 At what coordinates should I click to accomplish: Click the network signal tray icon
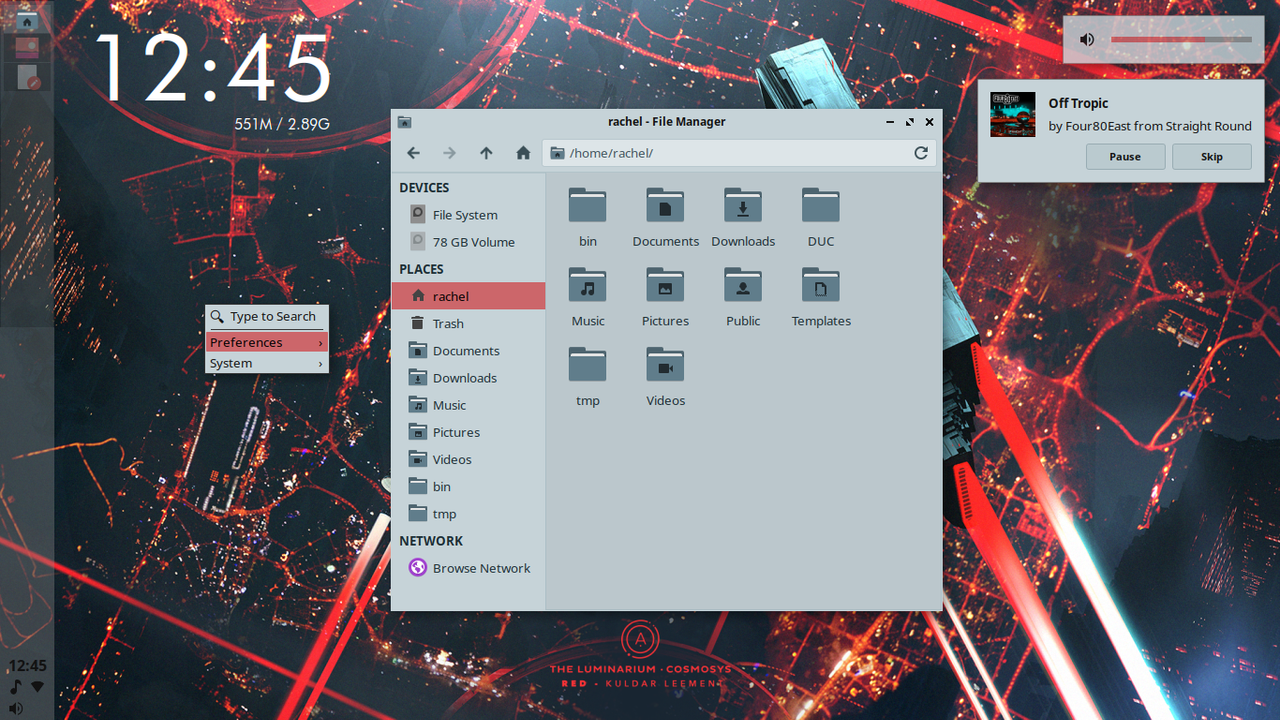[x=38, y=687]
